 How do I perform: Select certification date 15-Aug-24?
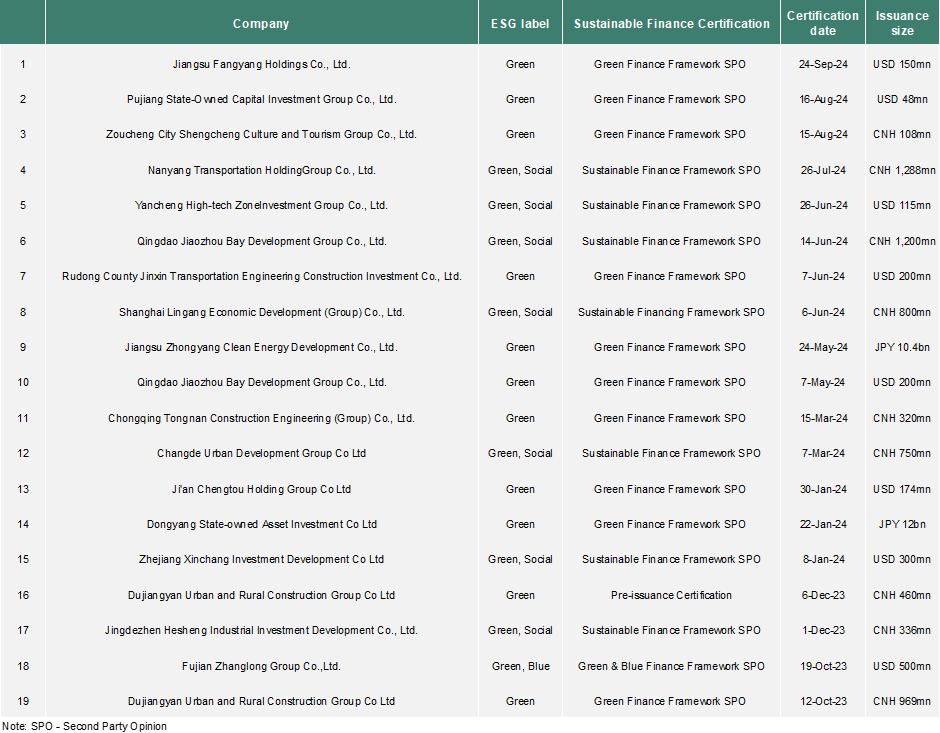[x=823, y=134]
